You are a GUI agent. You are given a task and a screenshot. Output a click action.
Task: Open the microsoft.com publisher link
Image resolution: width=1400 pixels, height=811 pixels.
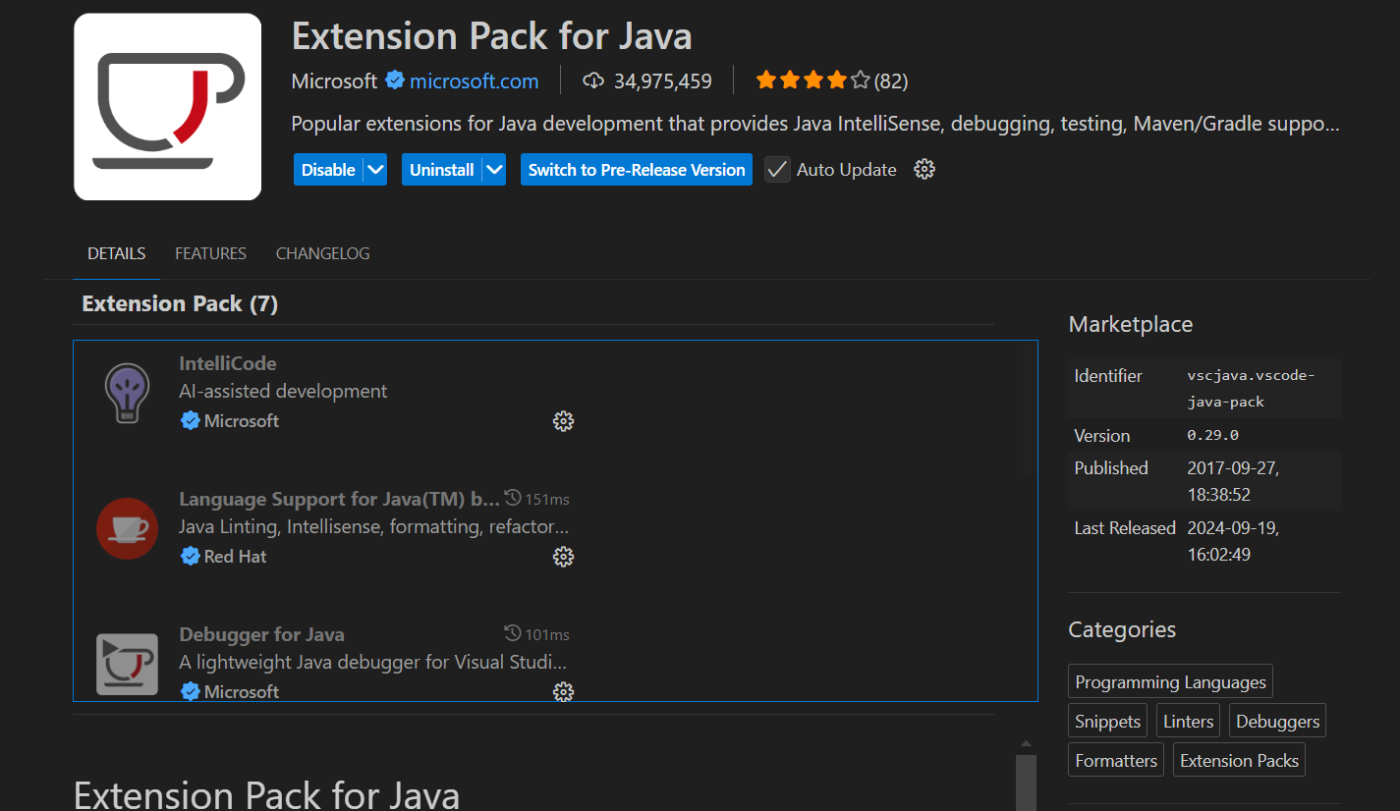[474, 81]
